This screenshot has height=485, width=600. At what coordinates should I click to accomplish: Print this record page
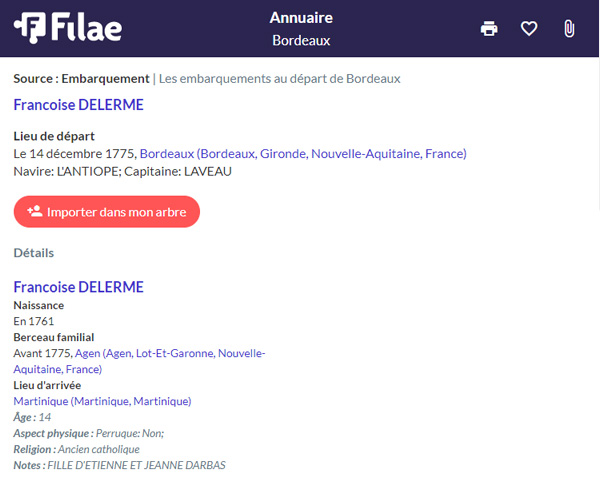pos(489,29)
